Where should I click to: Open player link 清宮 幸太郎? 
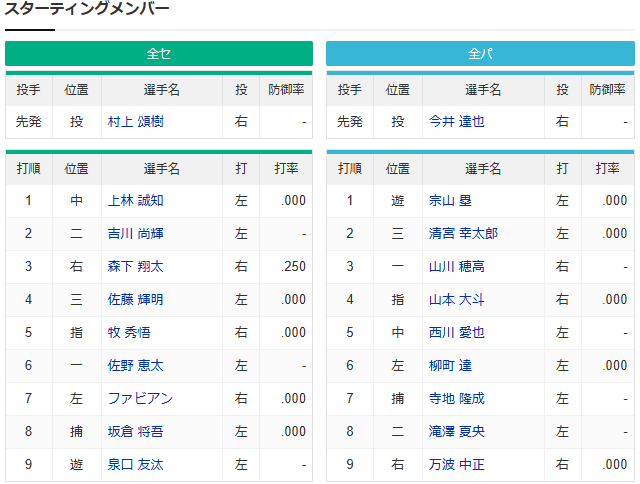(463, 234)
